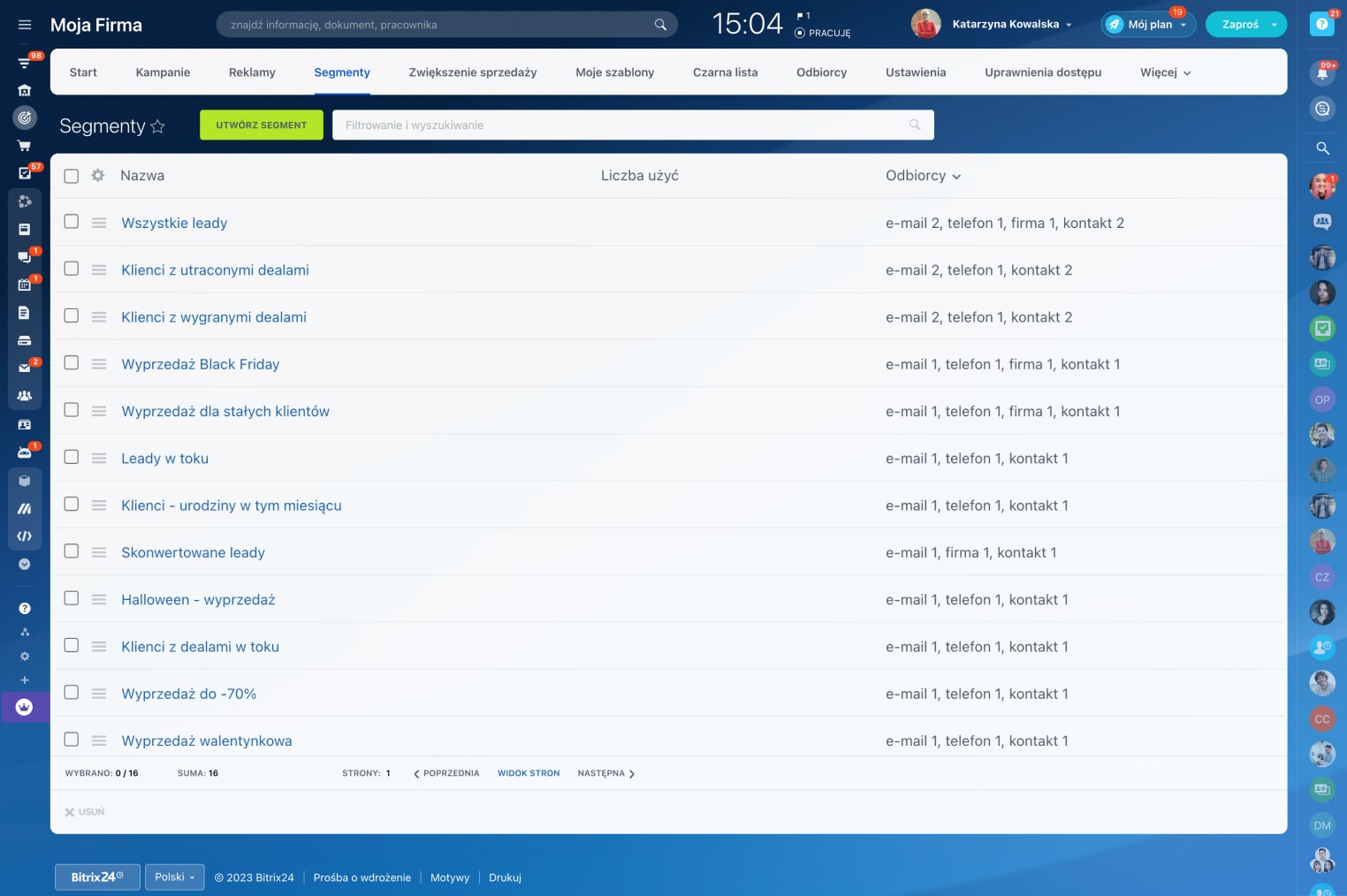Click the hamburger menu icon beside Moja Firma

[25, 25]
